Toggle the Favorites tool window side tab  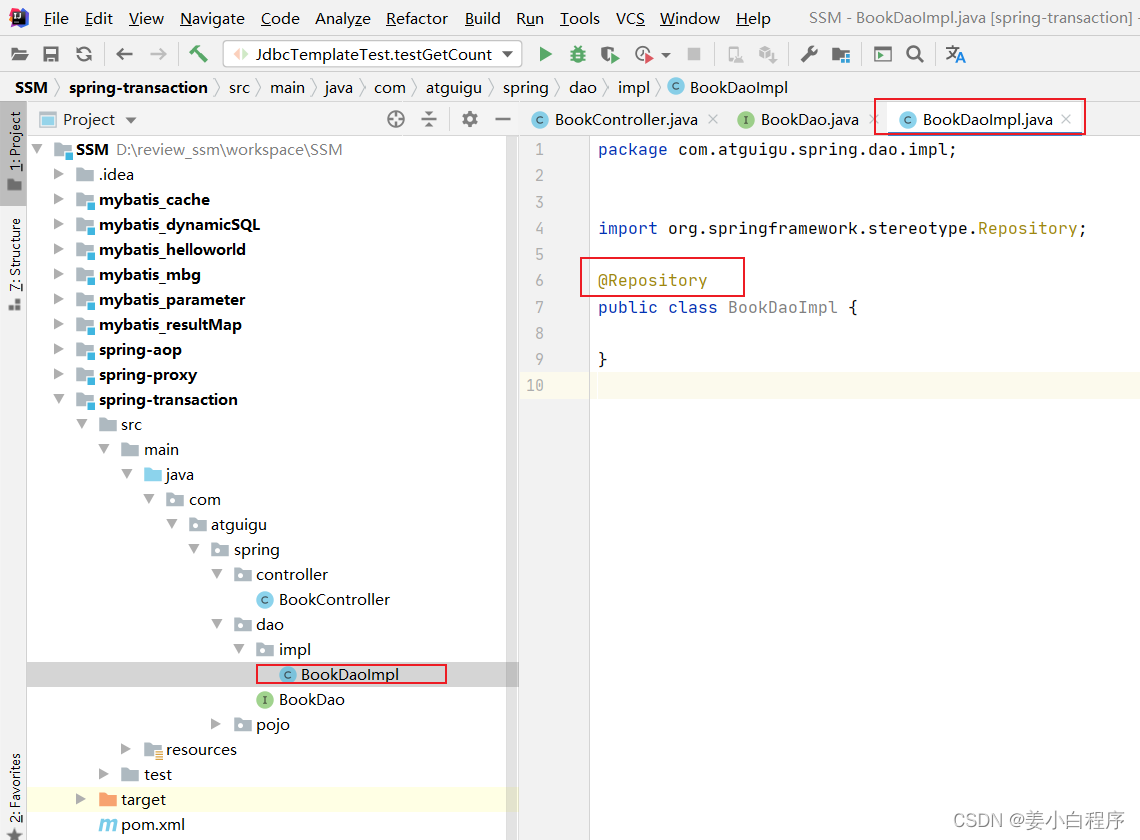(15, 796)
